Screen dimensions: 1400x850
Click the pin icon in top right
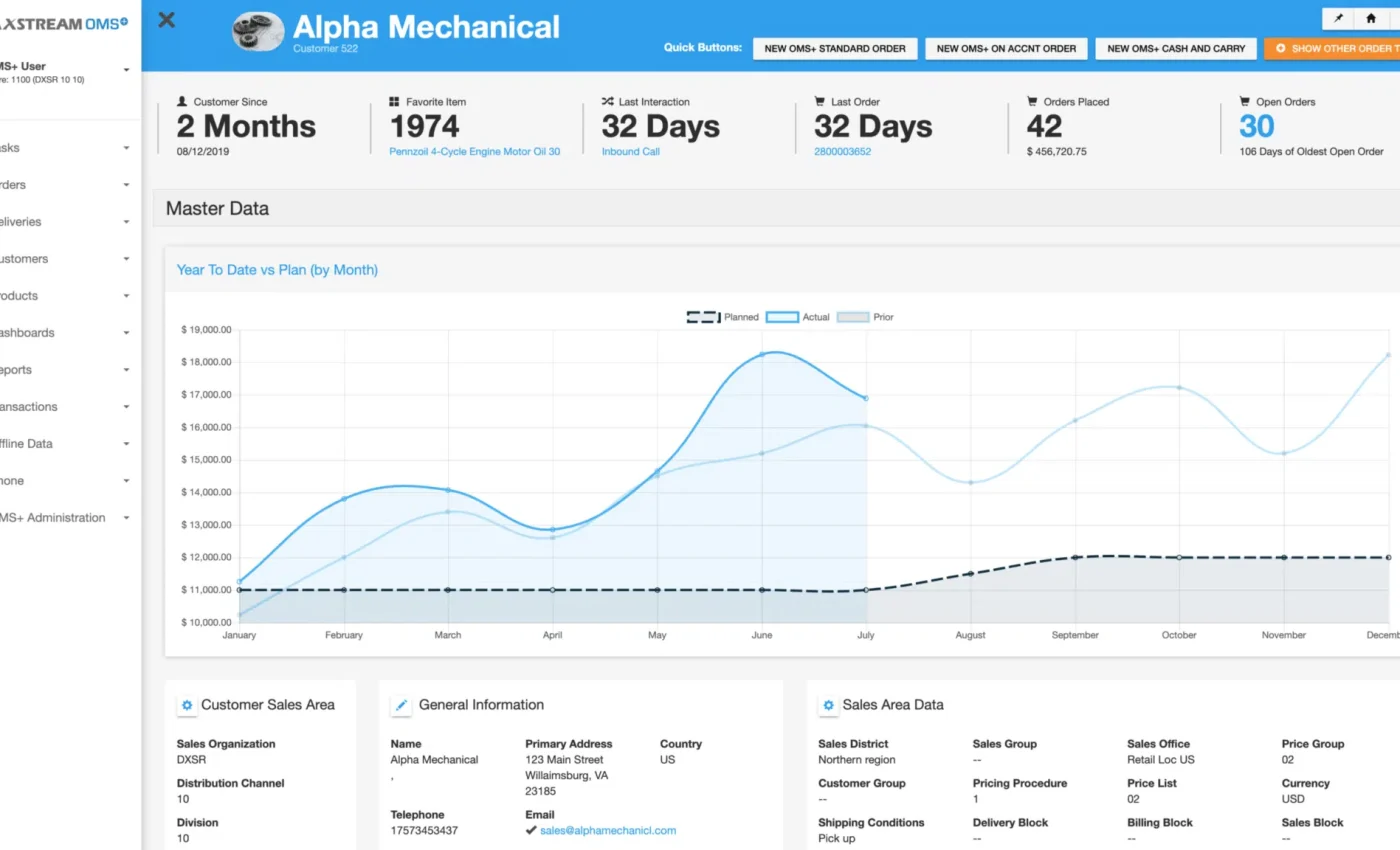pyautogui.click(x=1338, y=19)
